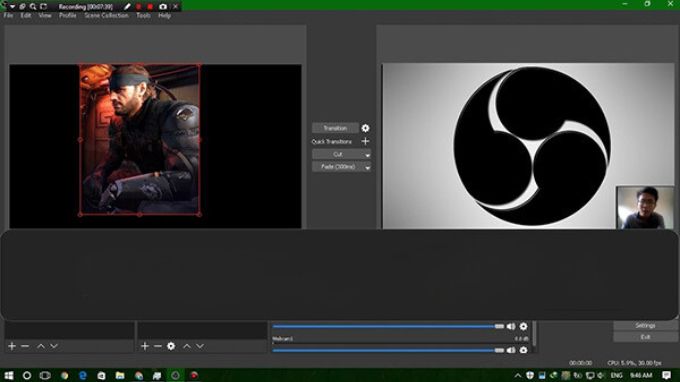Open the Edit menu
The width and height of the screenshot is (680, 382).
coord(26,16)
